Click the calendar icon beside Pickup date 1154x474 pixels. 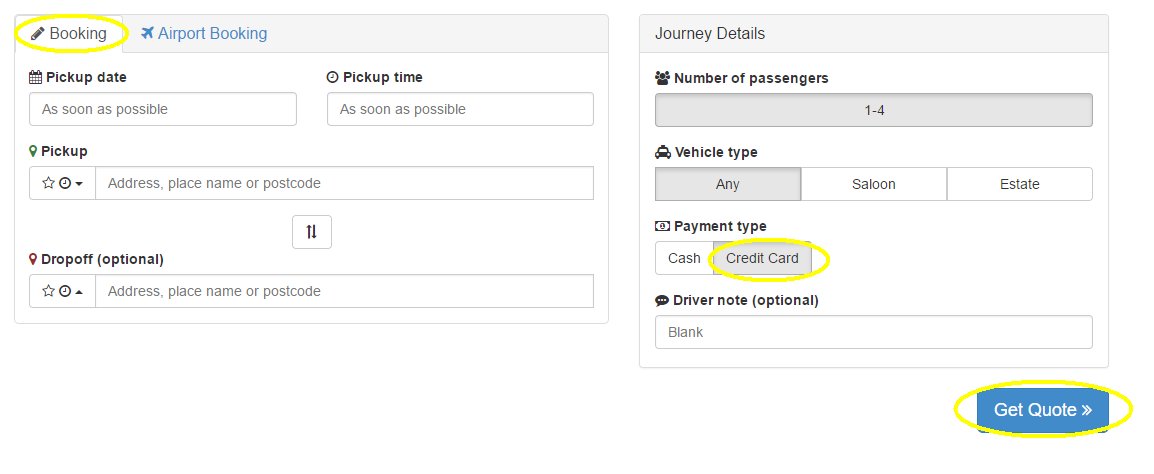[x=36, y=77]
